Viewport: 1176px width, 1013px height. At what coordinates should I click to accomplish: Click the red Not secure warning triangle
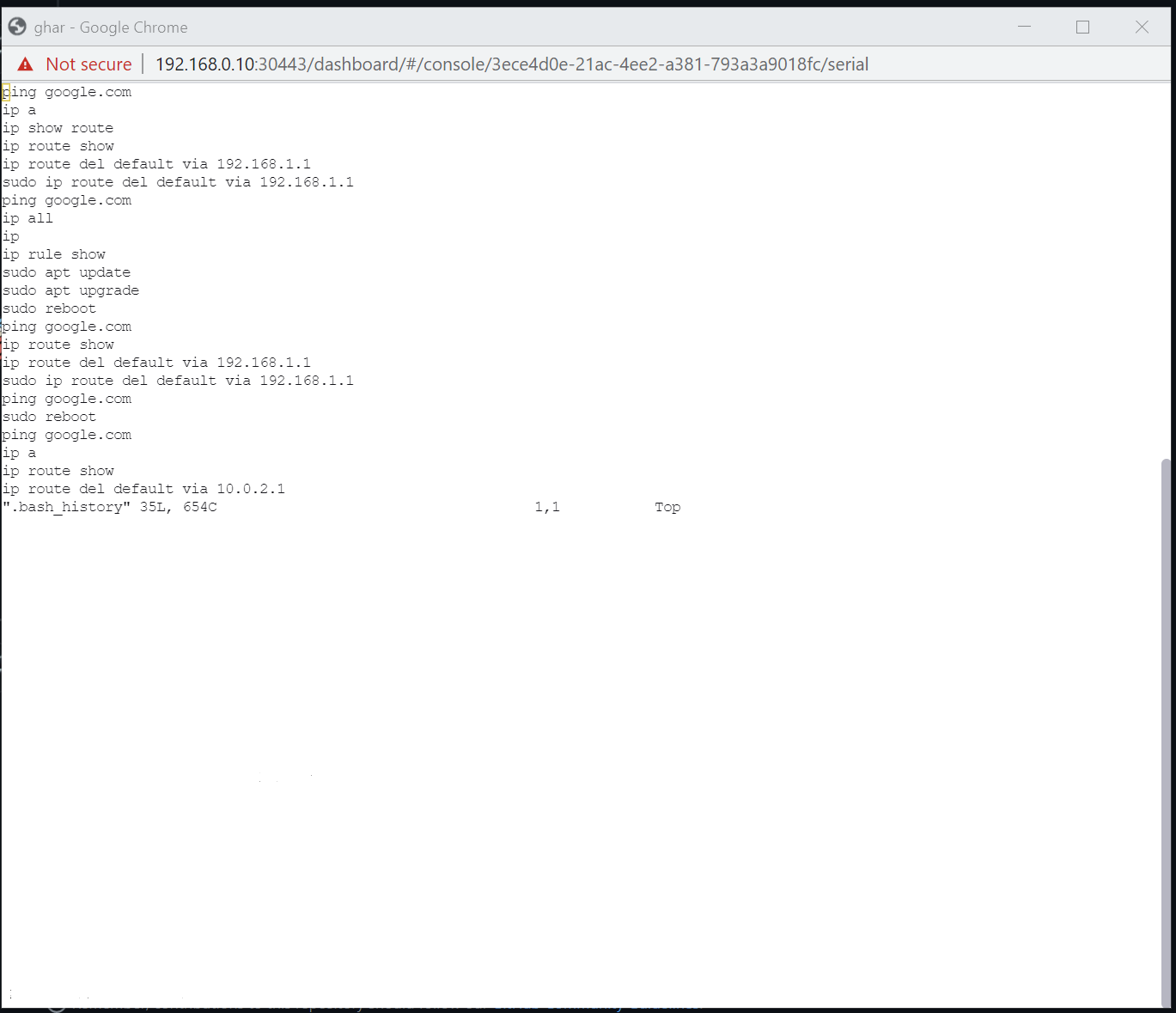click(x=25, y=64)
